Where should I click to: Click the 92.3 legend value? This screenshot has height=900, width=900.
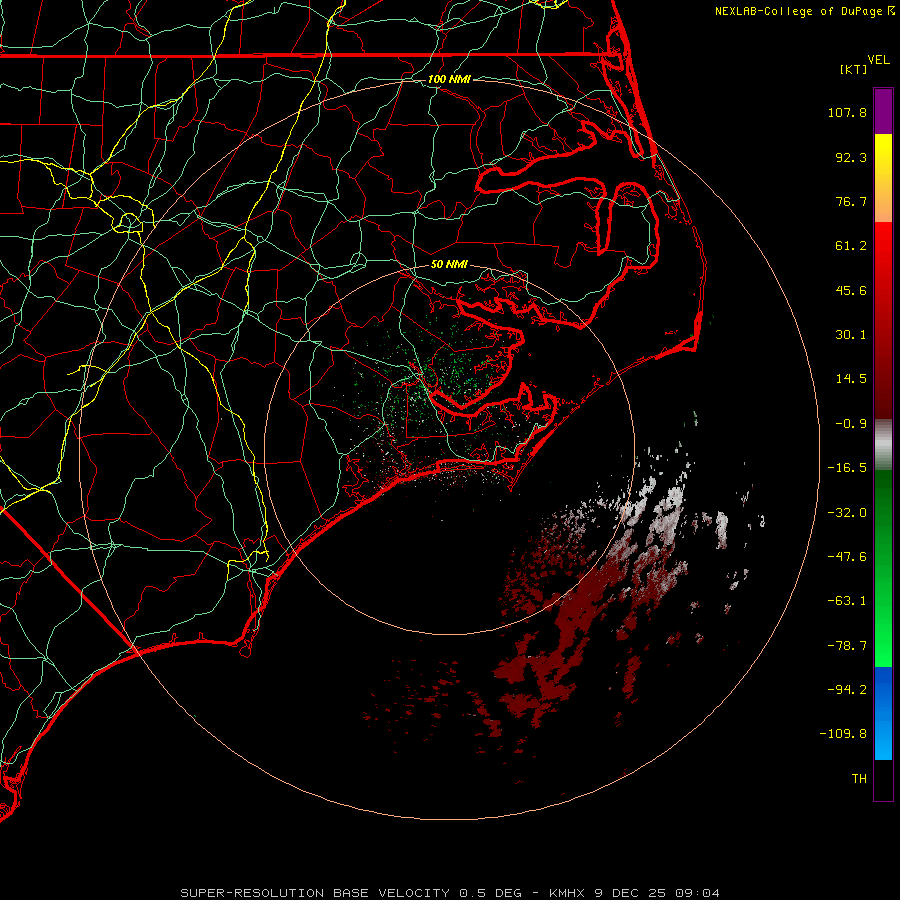tap(851, 157)
